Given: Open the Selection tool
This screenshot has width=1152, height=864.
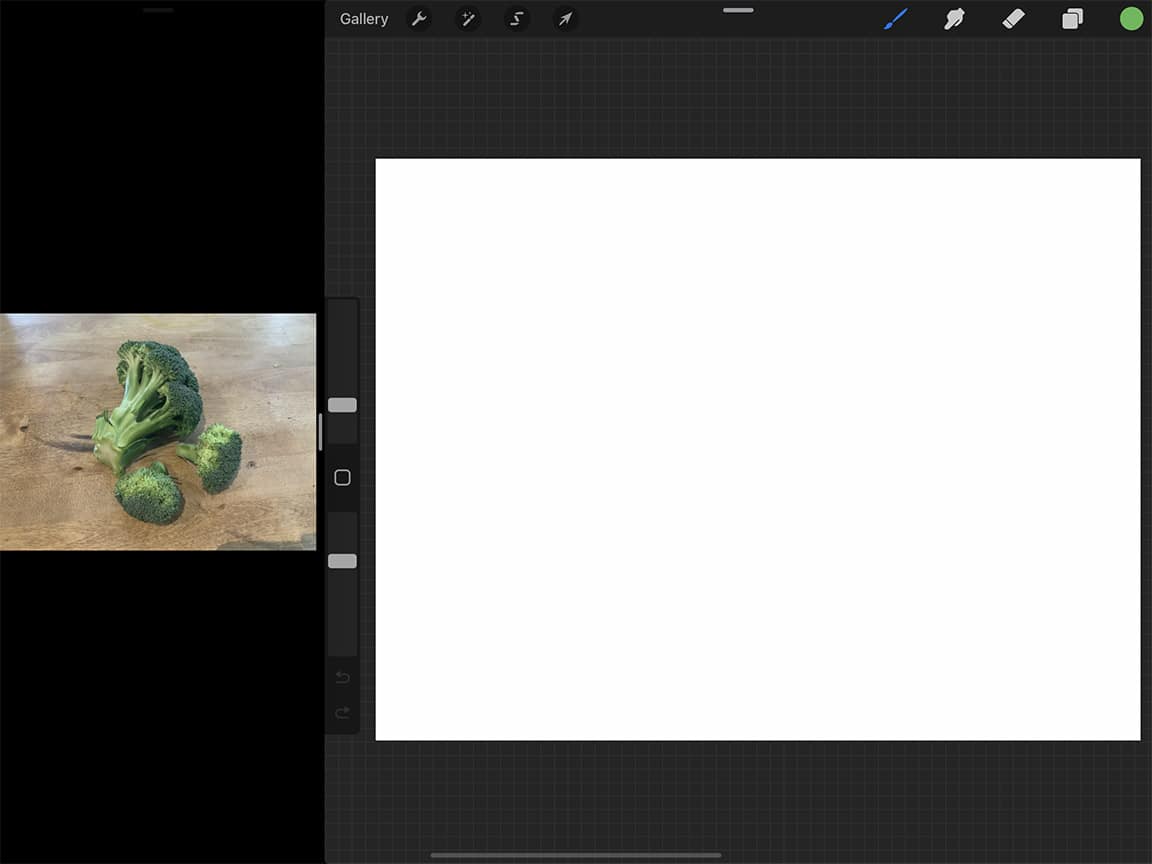Looking at the screenshot, I should click(516, 18).
